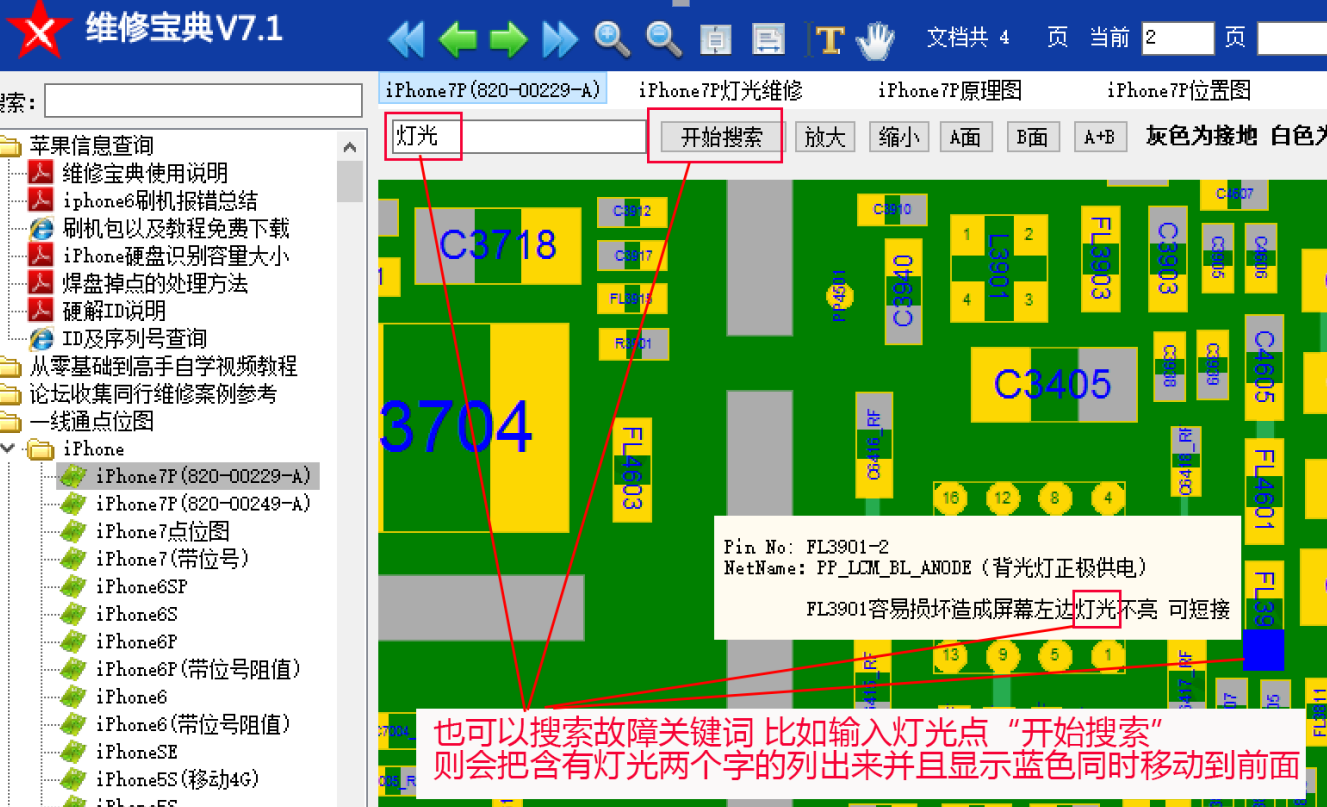Switch to the iPhone7P原理图 tab
Image resolution: width=1327 pixels, height=807 pixels.
coord(949,91)
